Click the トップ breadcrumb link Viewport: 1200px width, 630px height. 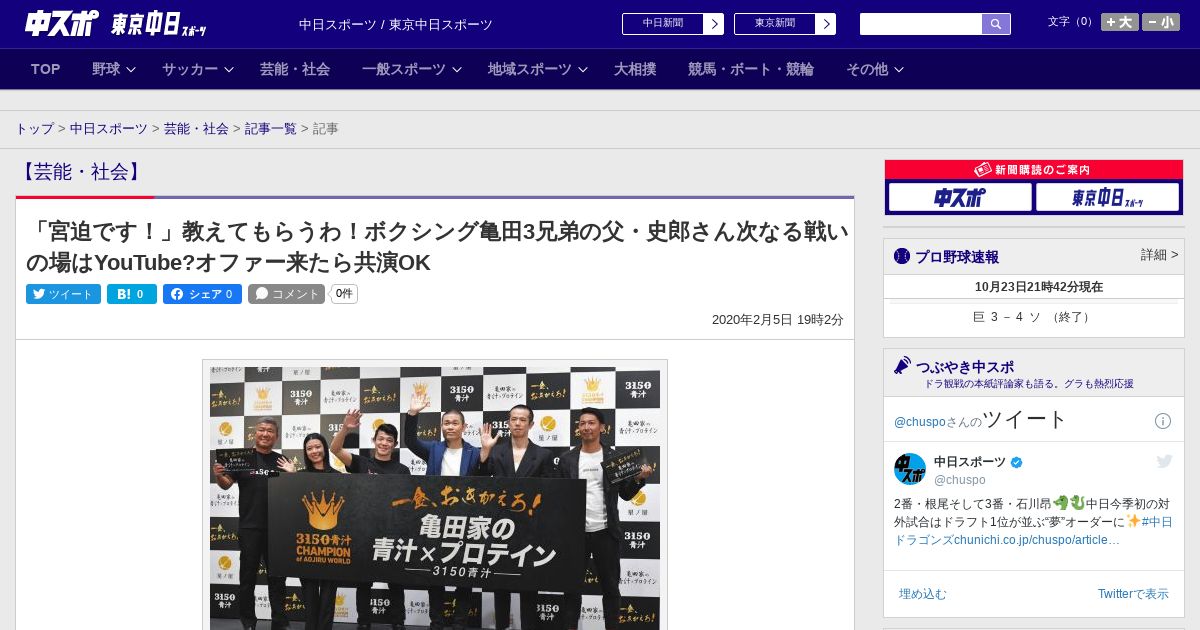[35, 129]
